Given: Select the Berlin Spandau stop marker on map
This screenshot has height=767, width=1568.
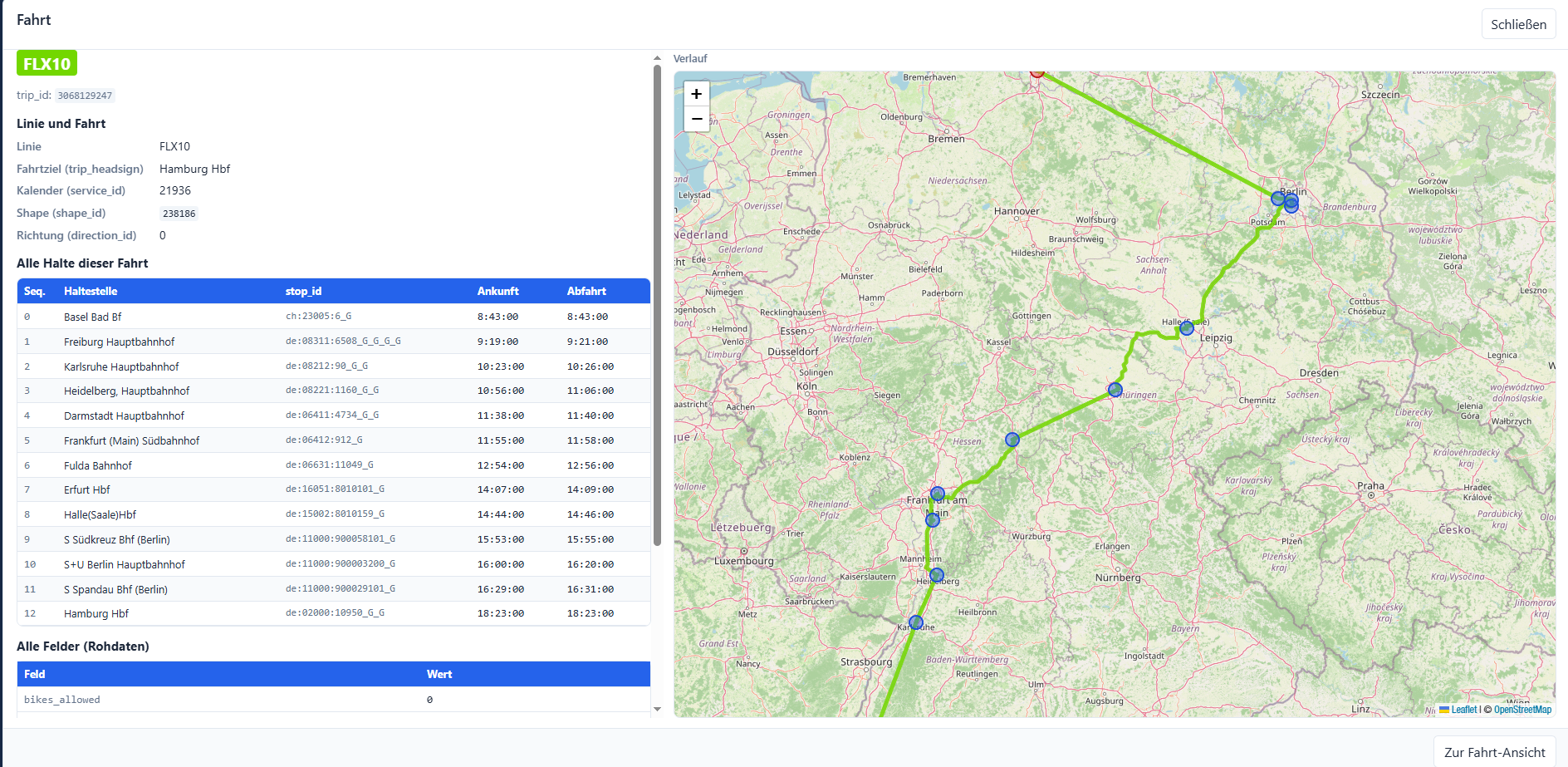Looking at the screenshot, I should (1278, 199).
